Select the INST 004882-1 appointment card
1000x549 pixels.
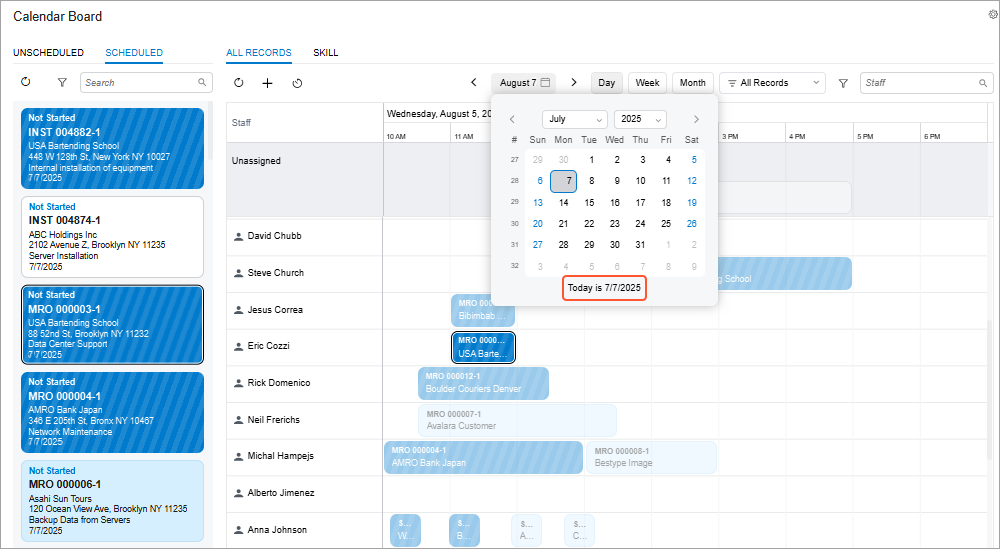tap(112, 149)
